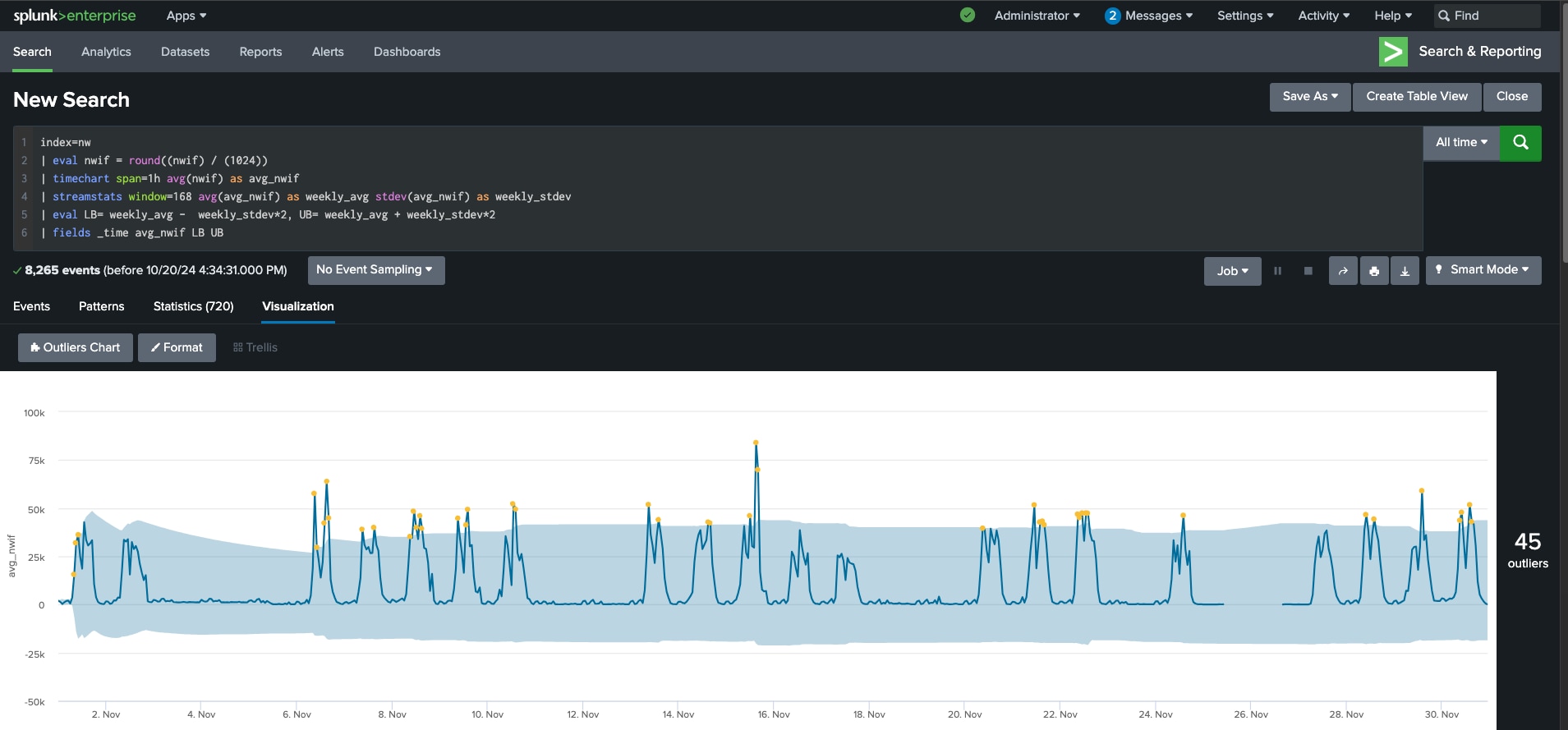Open the Messages dropdown

point(1158,16)
